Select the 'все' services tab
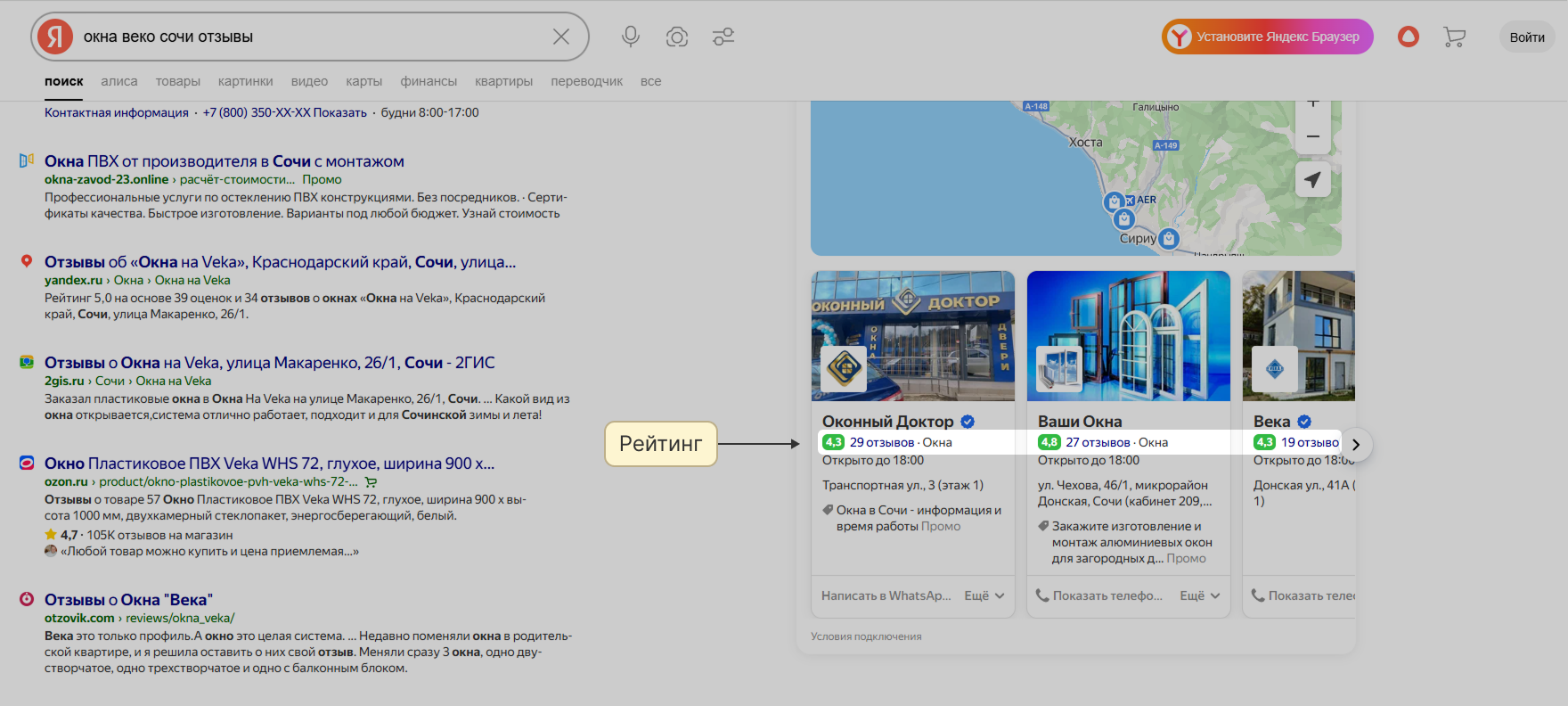Screen dimensions: 1568x706 pos(650,81)
